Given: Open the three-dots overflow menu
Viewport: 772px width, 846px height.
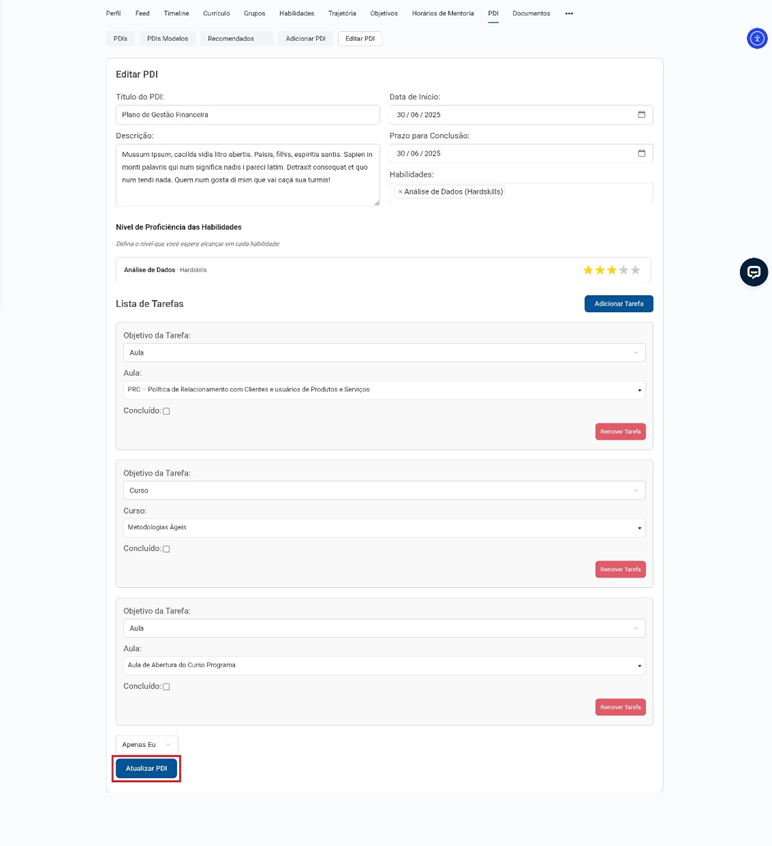Looking at the screenshot, I should point(569,14).
